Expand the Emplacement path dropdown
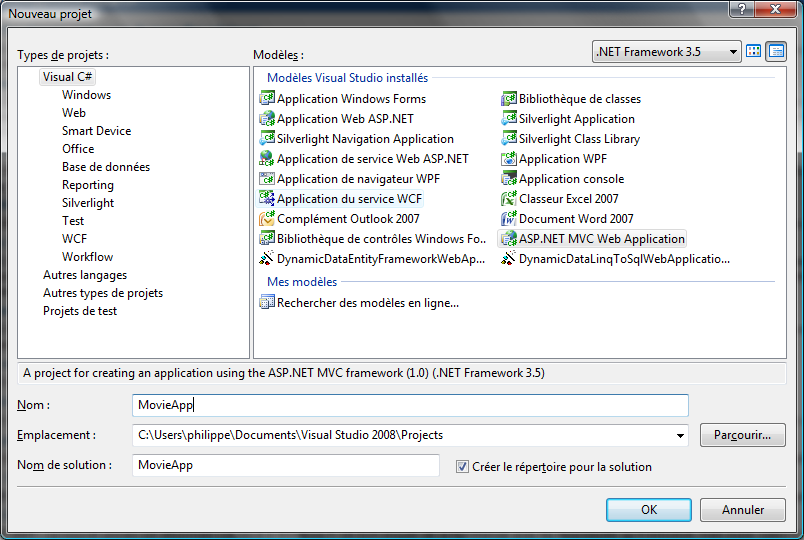The image size is (804, 540). click(681, 435)
